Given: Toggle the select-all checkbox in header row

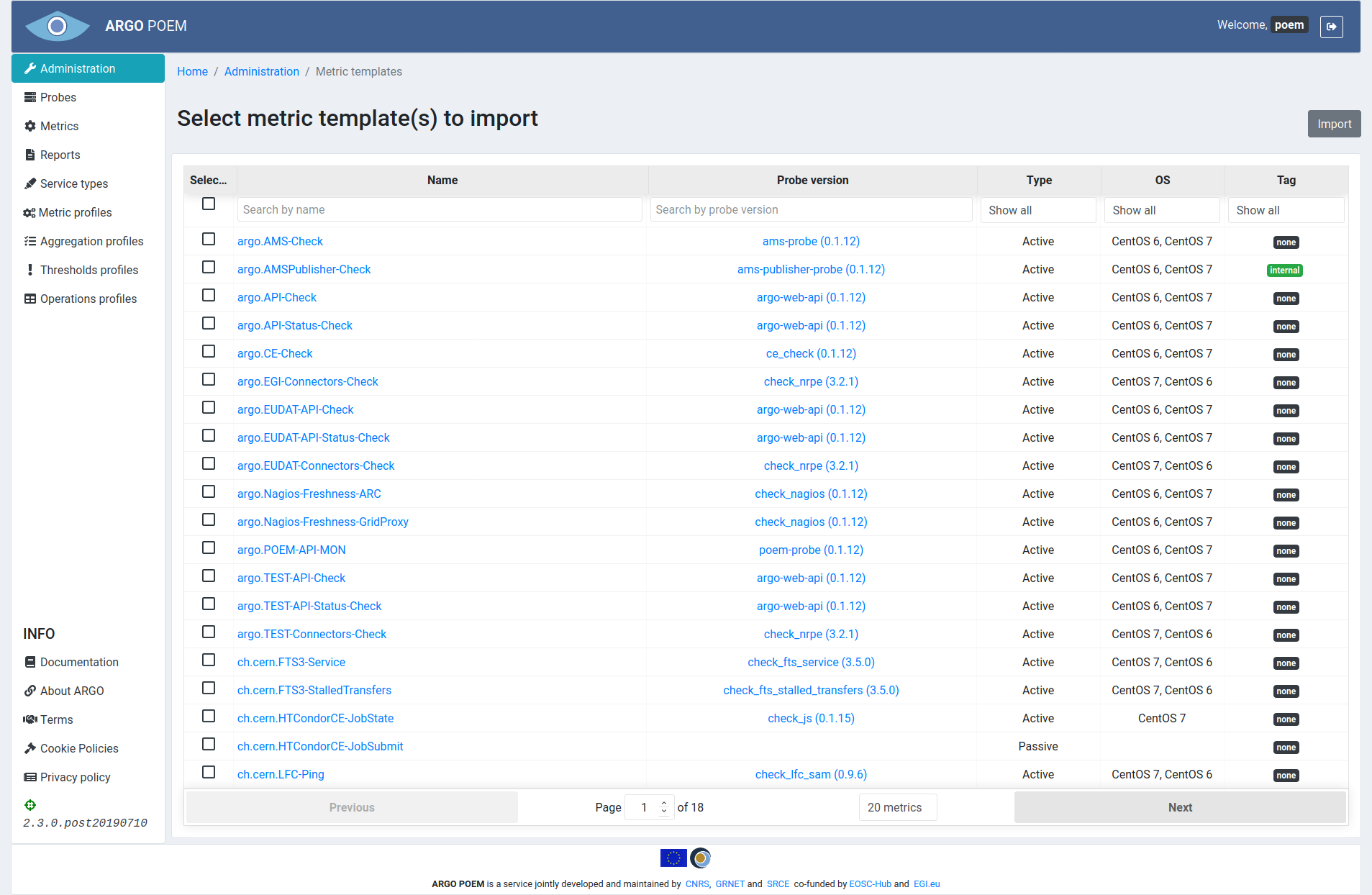Looking at the screenshot, I should tap(209, 204).
